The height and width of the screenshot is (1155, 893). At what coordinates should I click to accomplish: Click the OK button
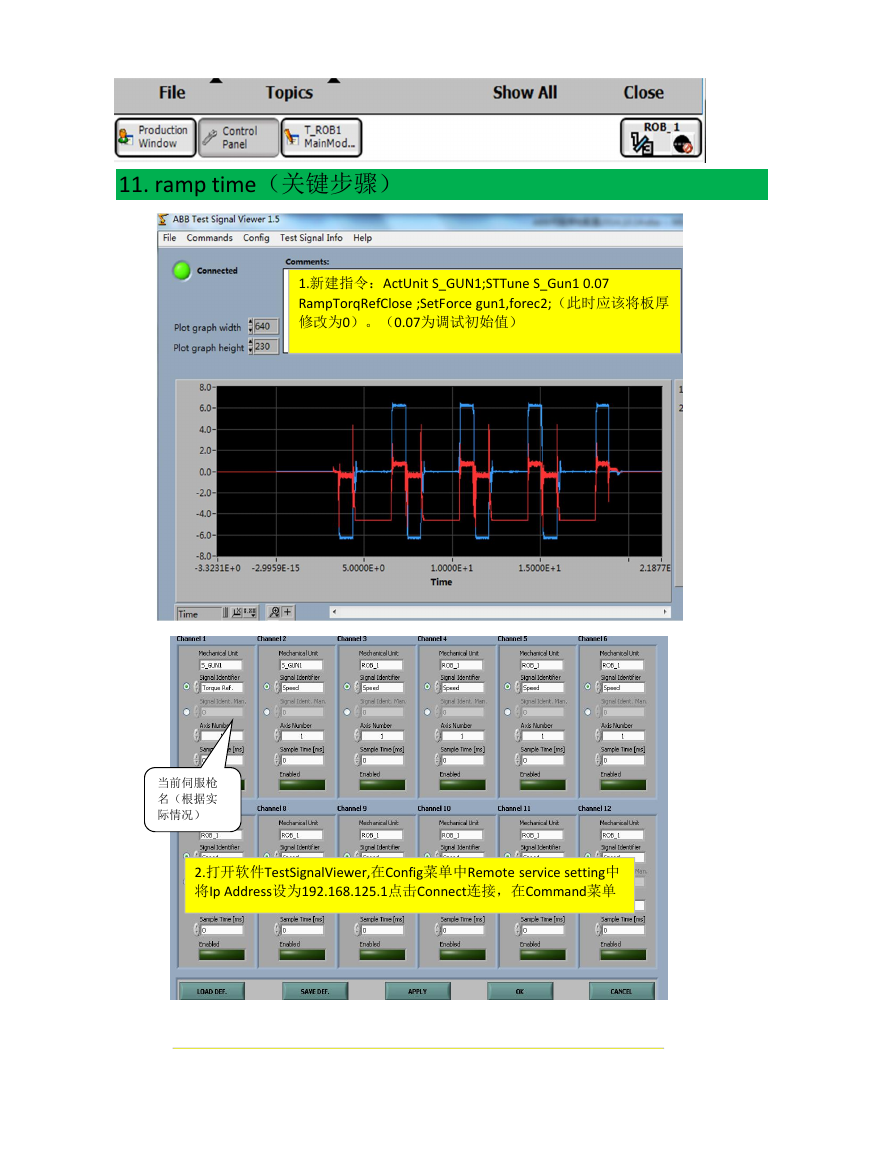[x=519, y=991]
